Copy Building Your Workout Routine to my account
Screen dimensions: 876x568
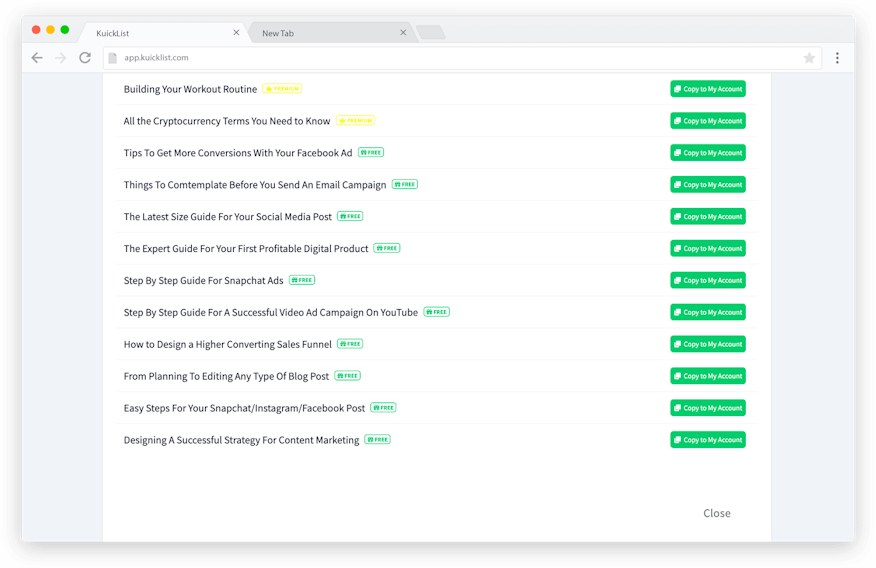pyautogui.click(x=707, y=89)
